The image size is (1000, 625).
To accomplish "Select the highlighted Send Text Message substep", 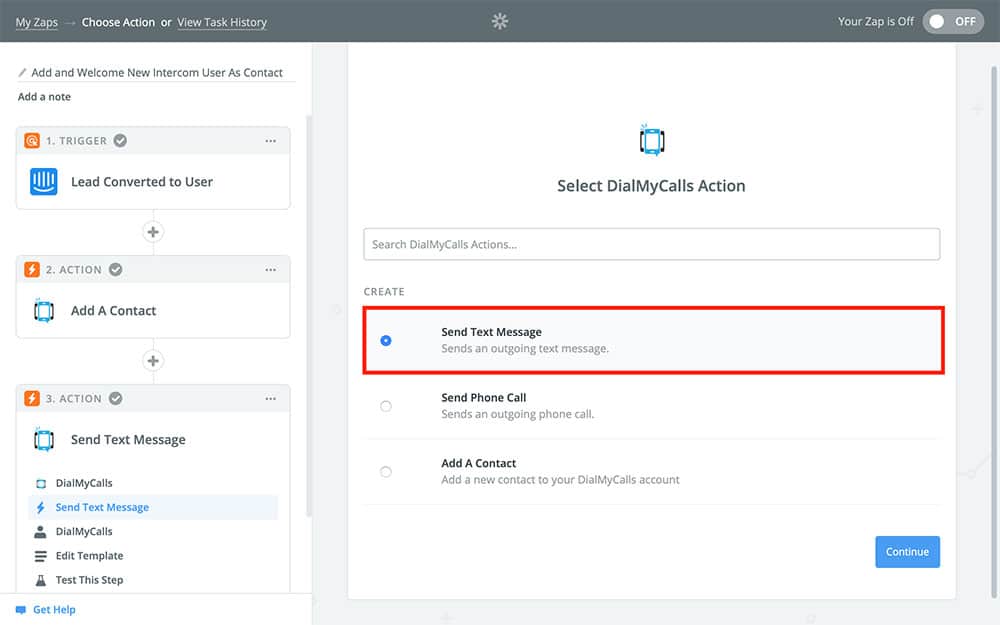I will [x=102, y=508].
